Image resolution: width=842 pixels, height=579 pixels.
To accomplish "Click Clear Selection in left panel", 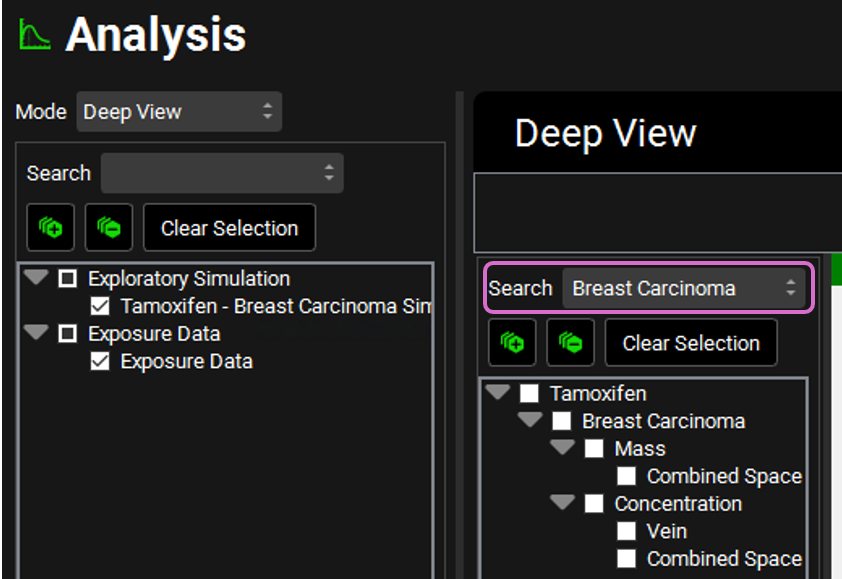I will [x=229, y=228].
